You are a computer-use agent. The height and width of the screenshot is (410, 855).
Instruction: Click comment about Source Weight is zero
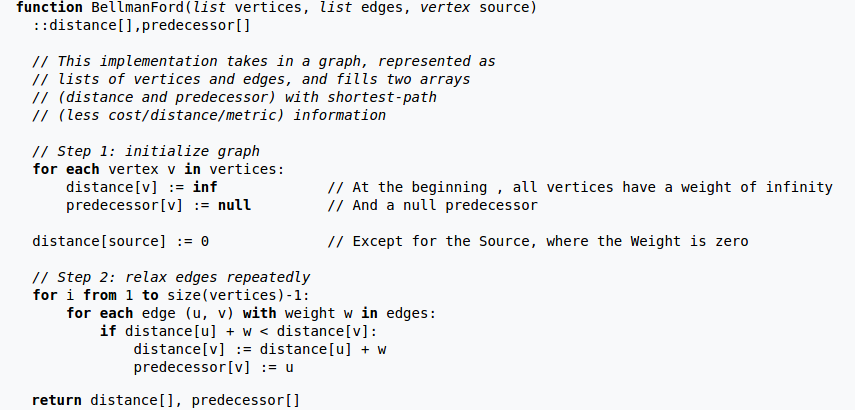[x=538, y=242]
